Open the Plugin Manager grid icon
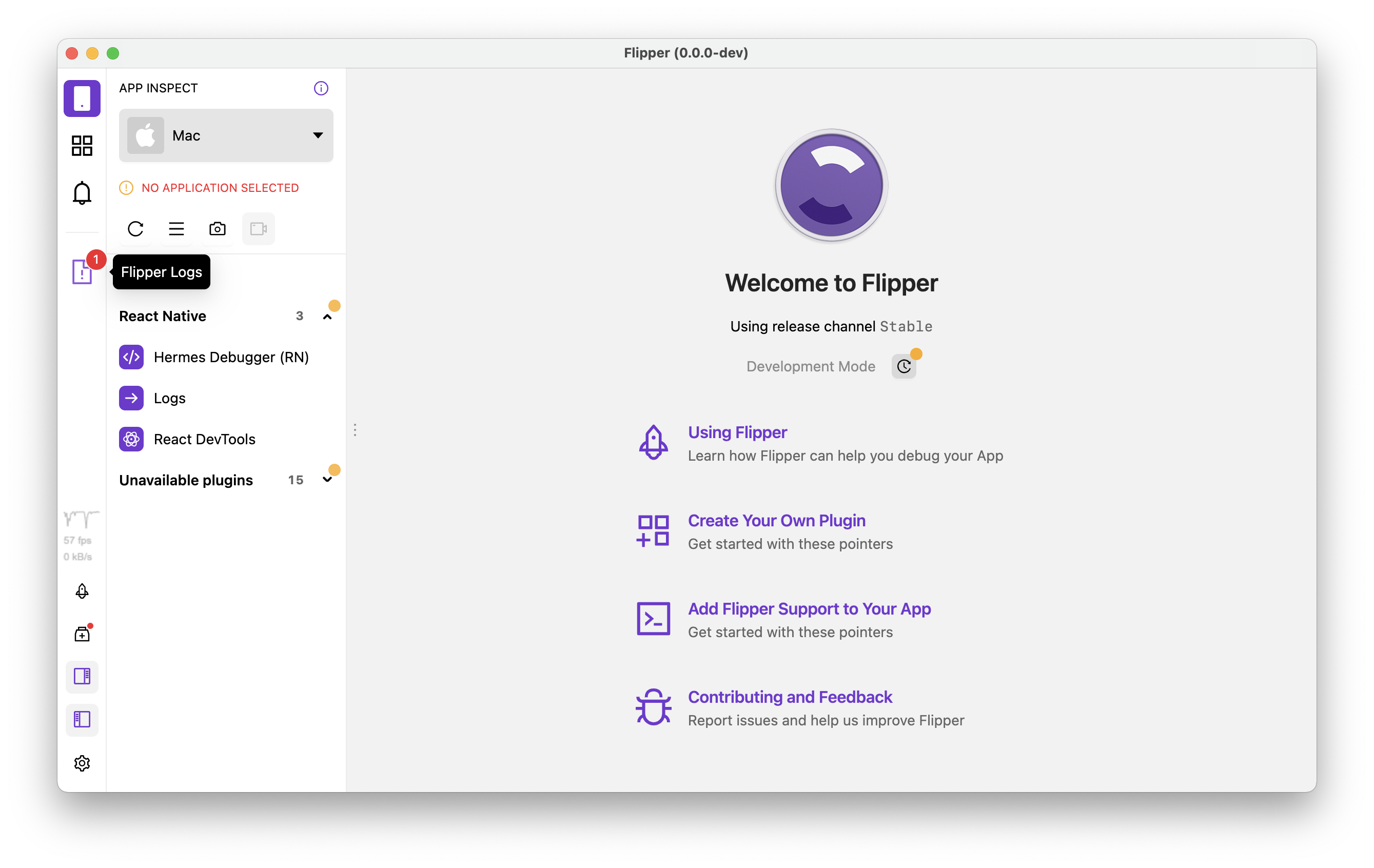Image resolution: width=1374 pixels, height=868 pixels. click(82, 146)
